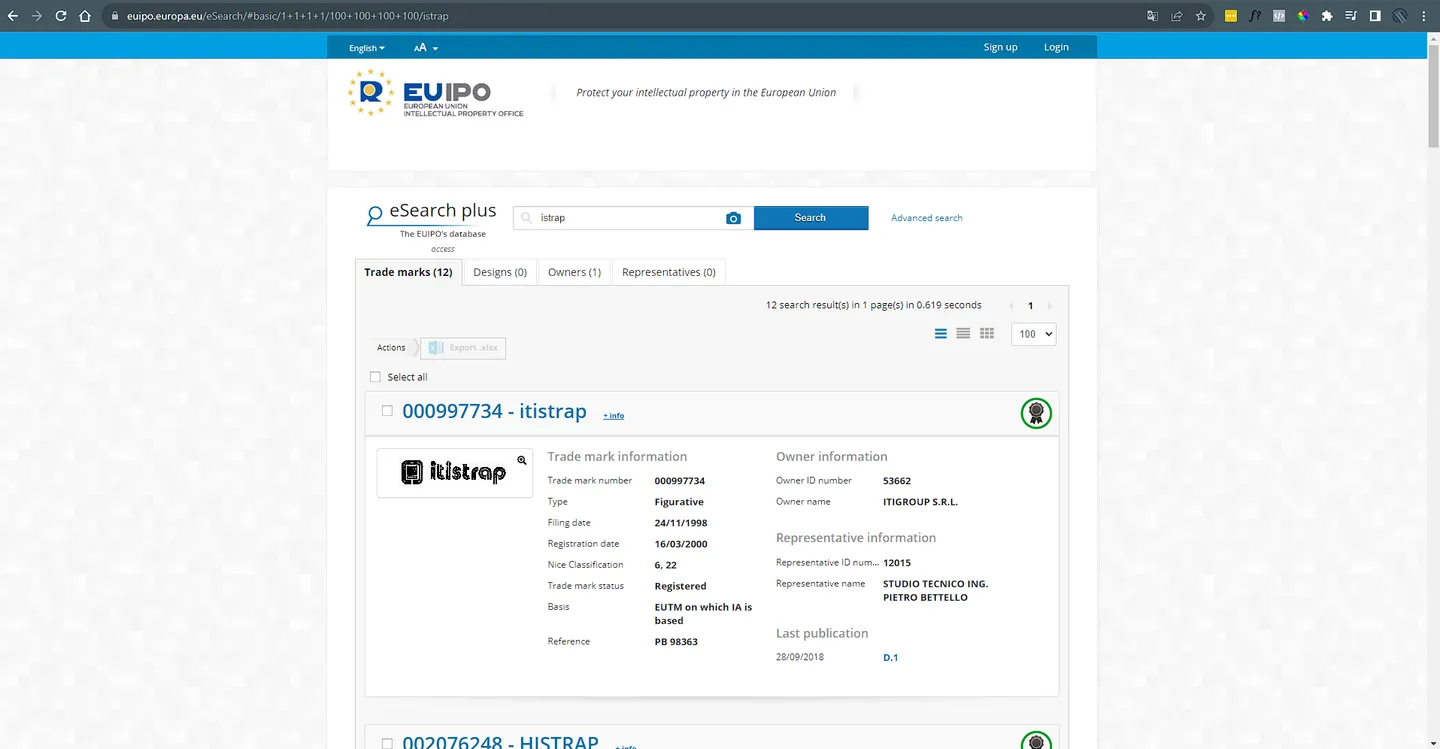
Task: Click the registered status badge for itistrap
Action: coord(1036,412)
